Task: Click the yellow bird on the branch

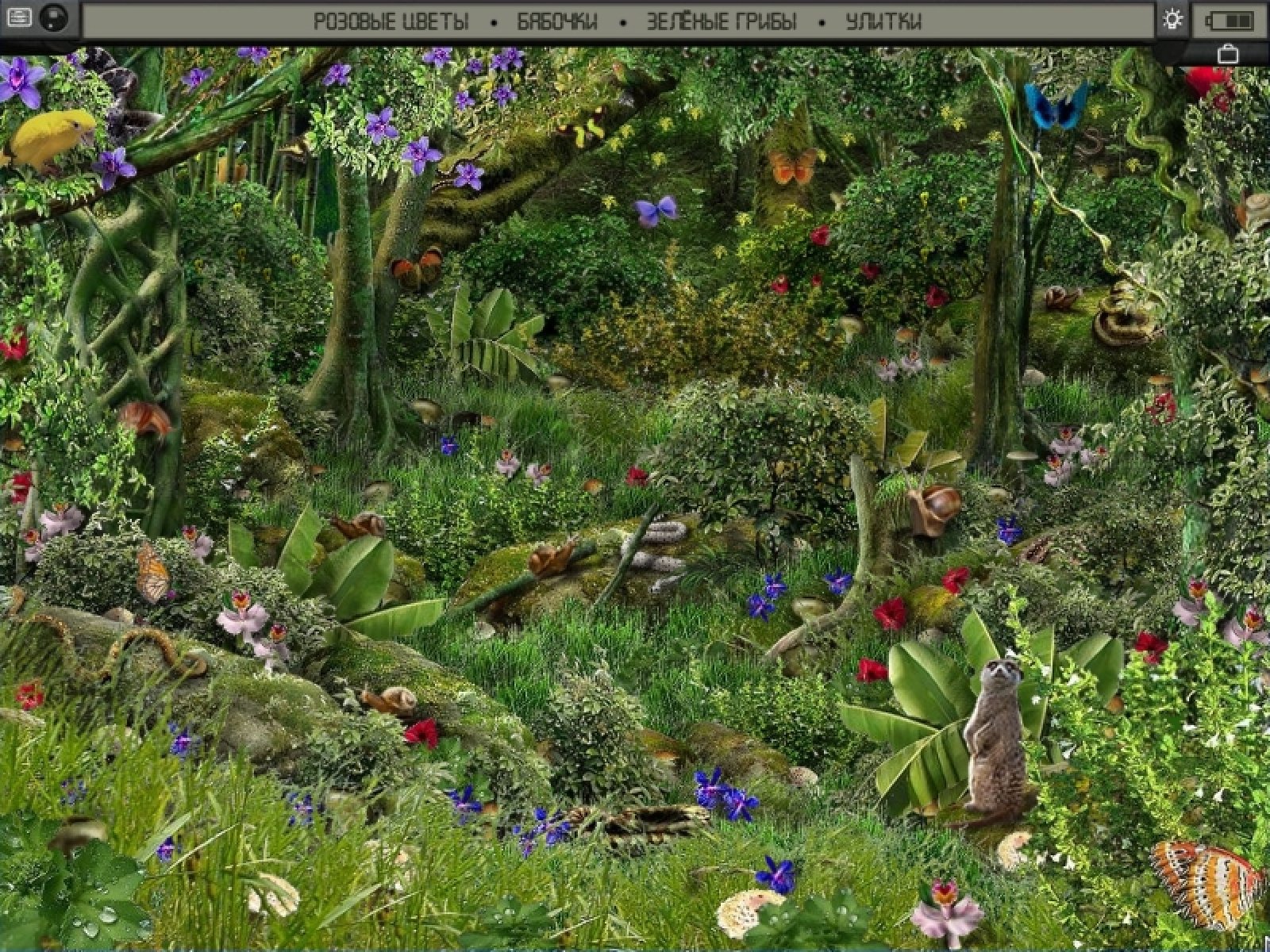Action: pos(52,139)
